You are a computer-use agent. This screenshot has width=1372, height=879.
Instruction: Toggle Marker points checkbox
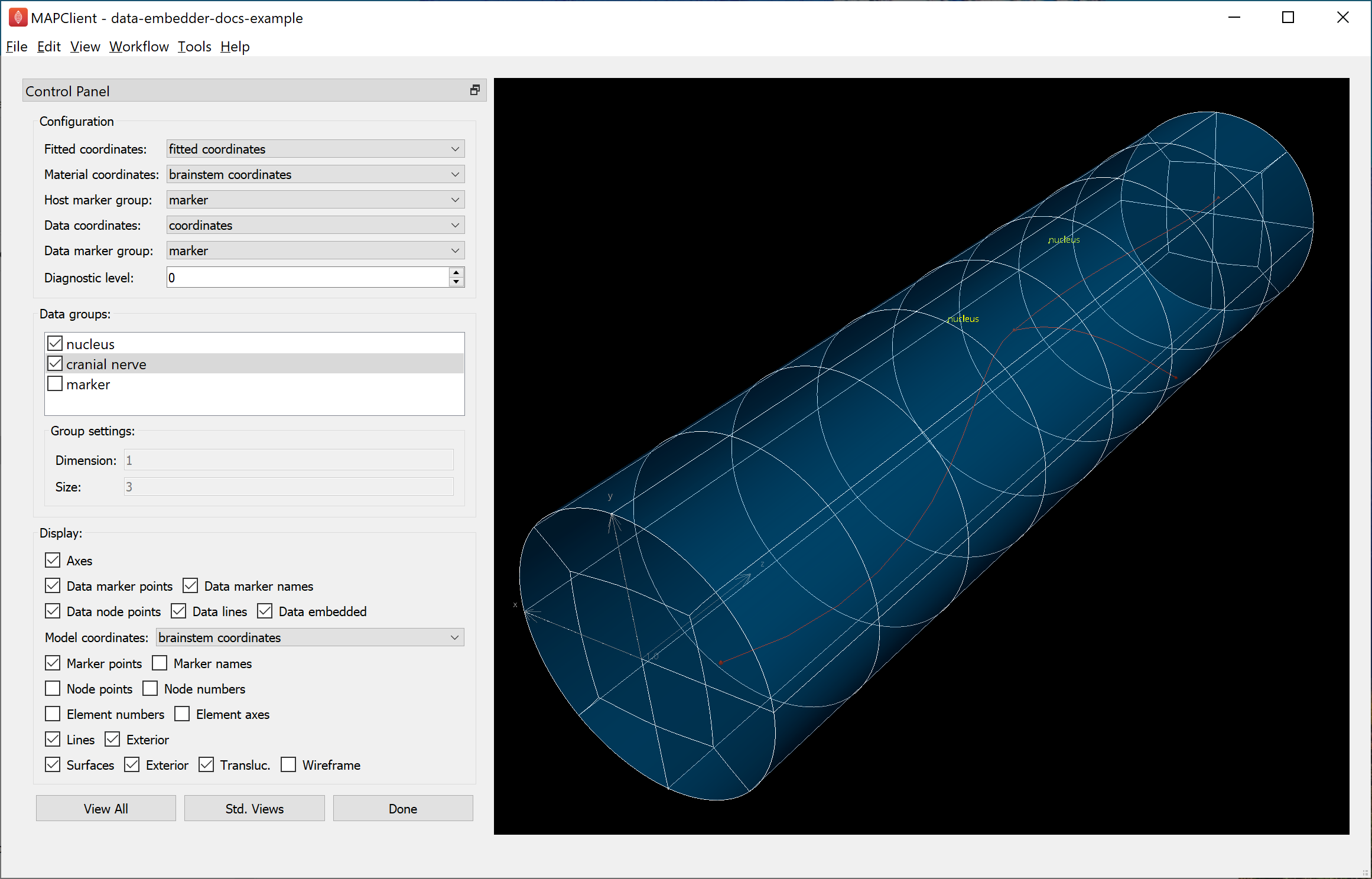(53, 663)
